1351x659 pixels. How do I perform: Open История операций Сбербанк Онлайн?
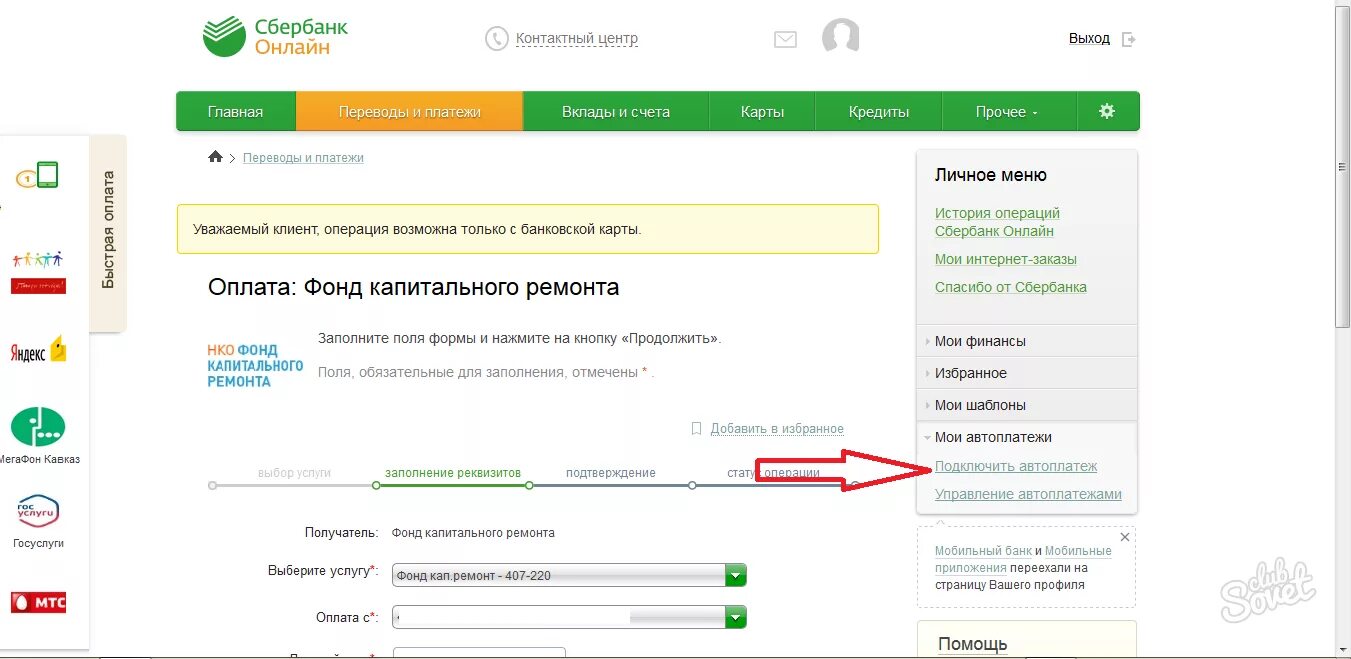point(997,222)
